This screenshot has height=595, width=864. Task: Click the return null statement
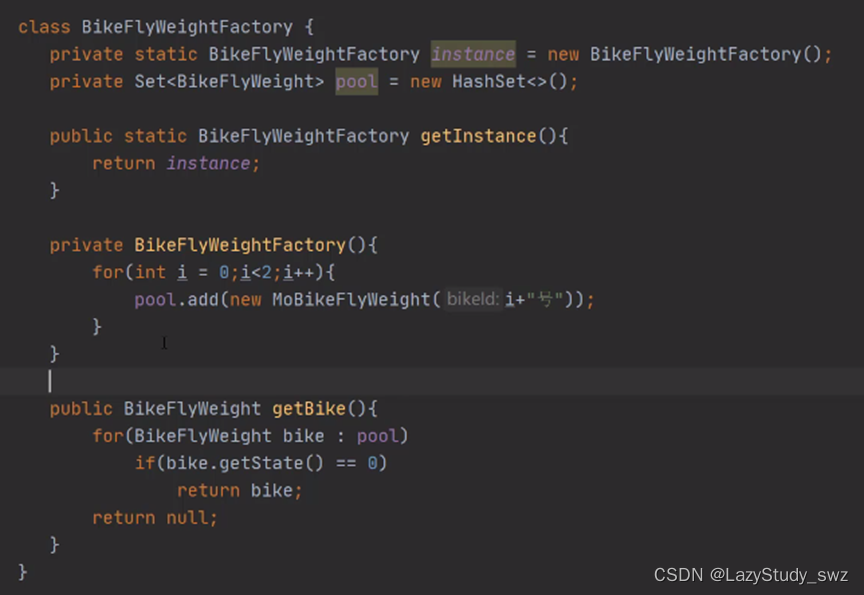click(155, 517)
